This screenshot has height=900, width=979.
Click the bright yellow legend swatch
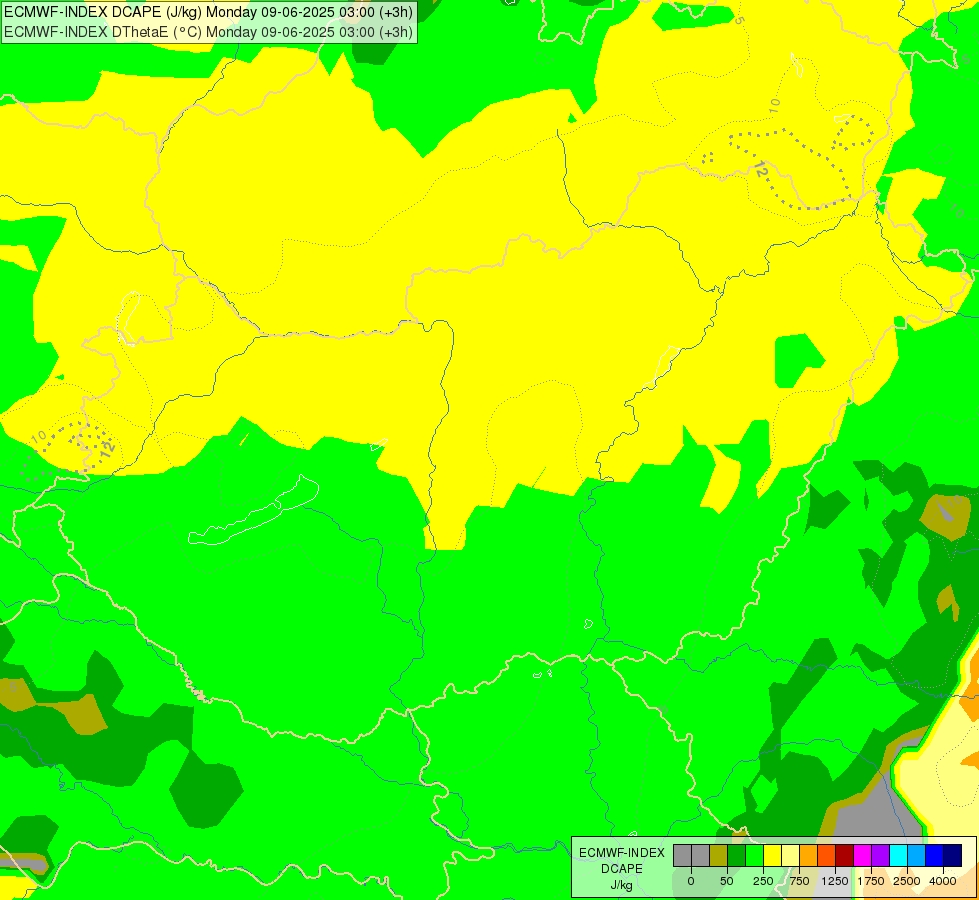coord(772,855)
